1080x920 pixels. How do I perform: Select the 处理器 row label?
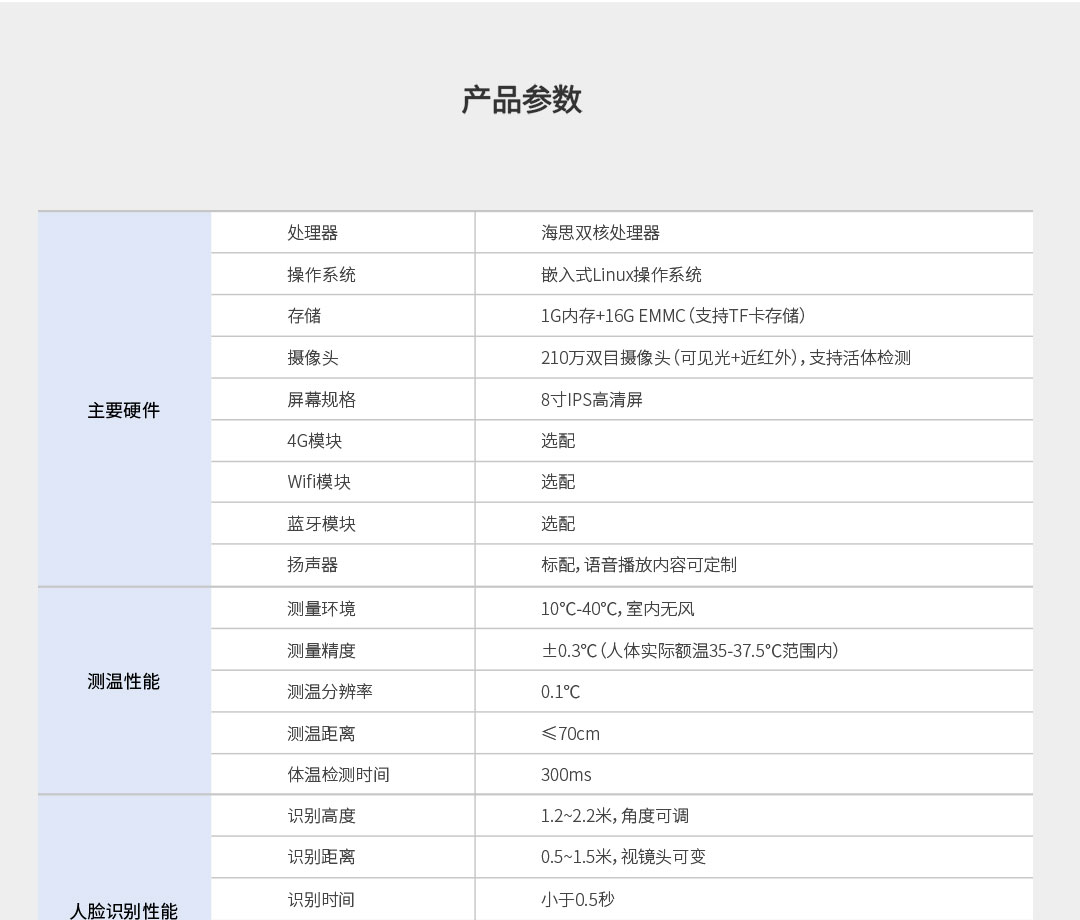tap(313, 233)
